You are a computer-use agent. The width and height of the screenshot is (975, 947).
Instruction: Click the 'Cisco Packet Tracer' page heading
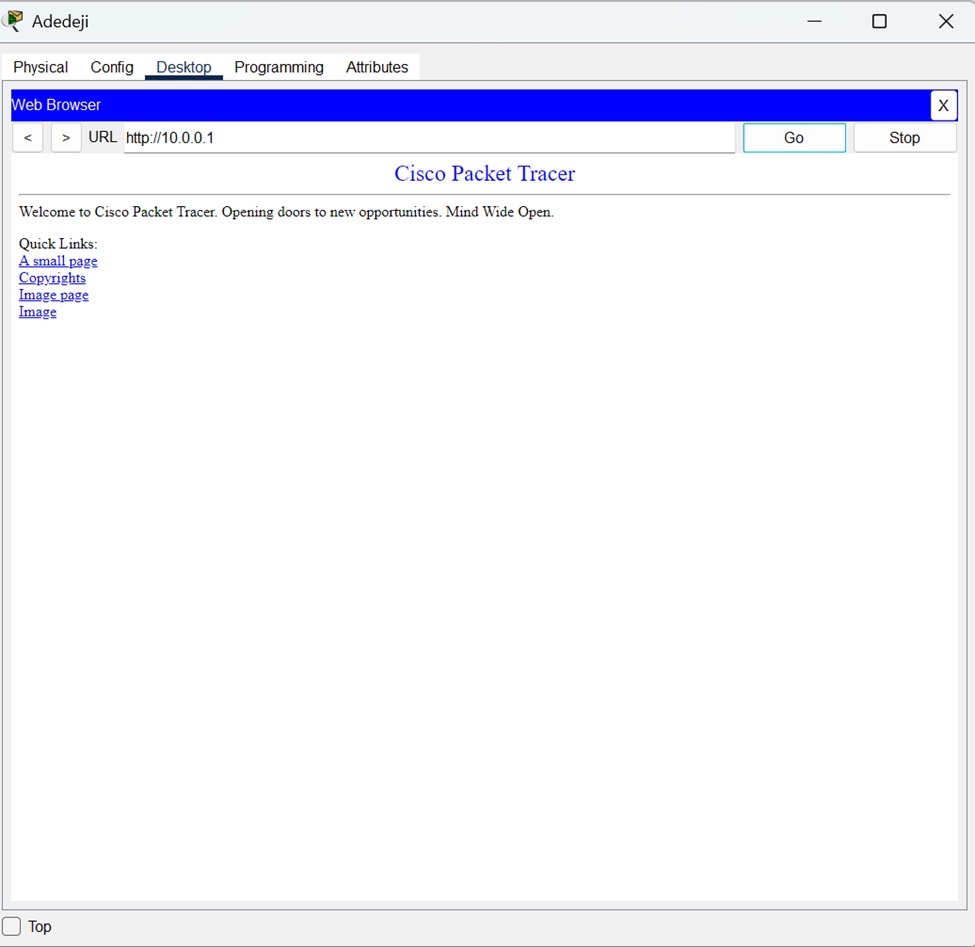[484, 173]
